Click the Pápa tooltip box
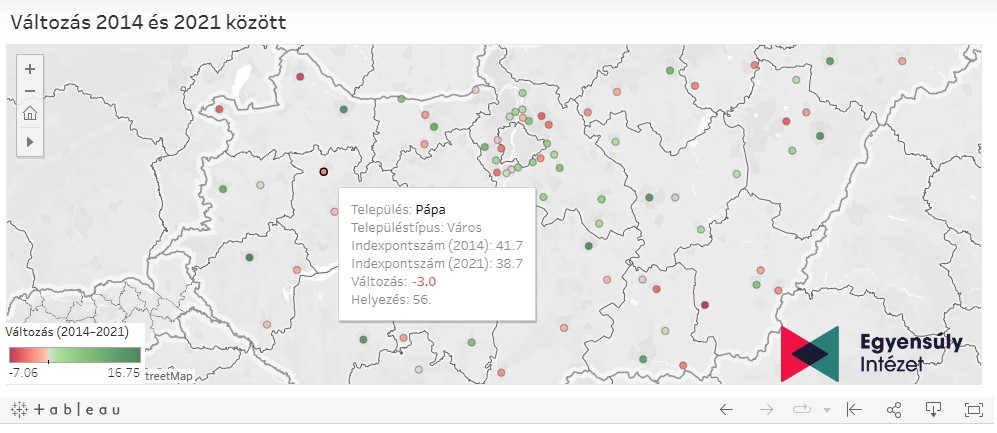997x433 pixels. (x=437, y=254)
